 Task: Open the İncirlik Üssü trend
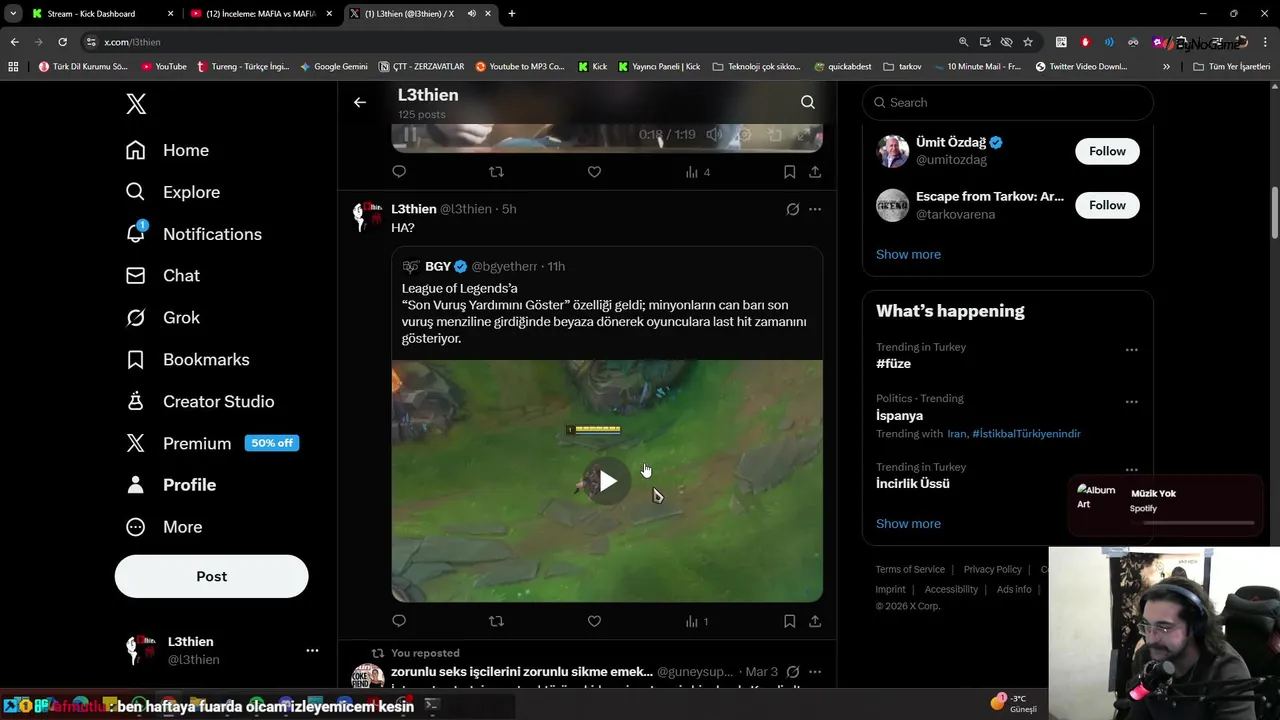[912, 484]
